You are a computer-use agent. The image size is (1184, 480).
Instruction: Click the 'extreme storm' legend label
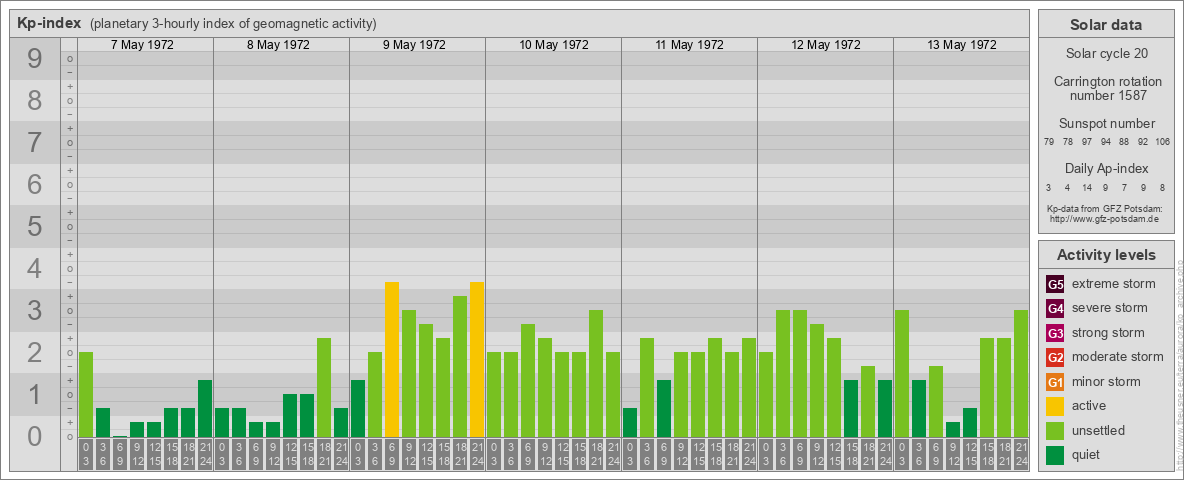(1114, 285)
